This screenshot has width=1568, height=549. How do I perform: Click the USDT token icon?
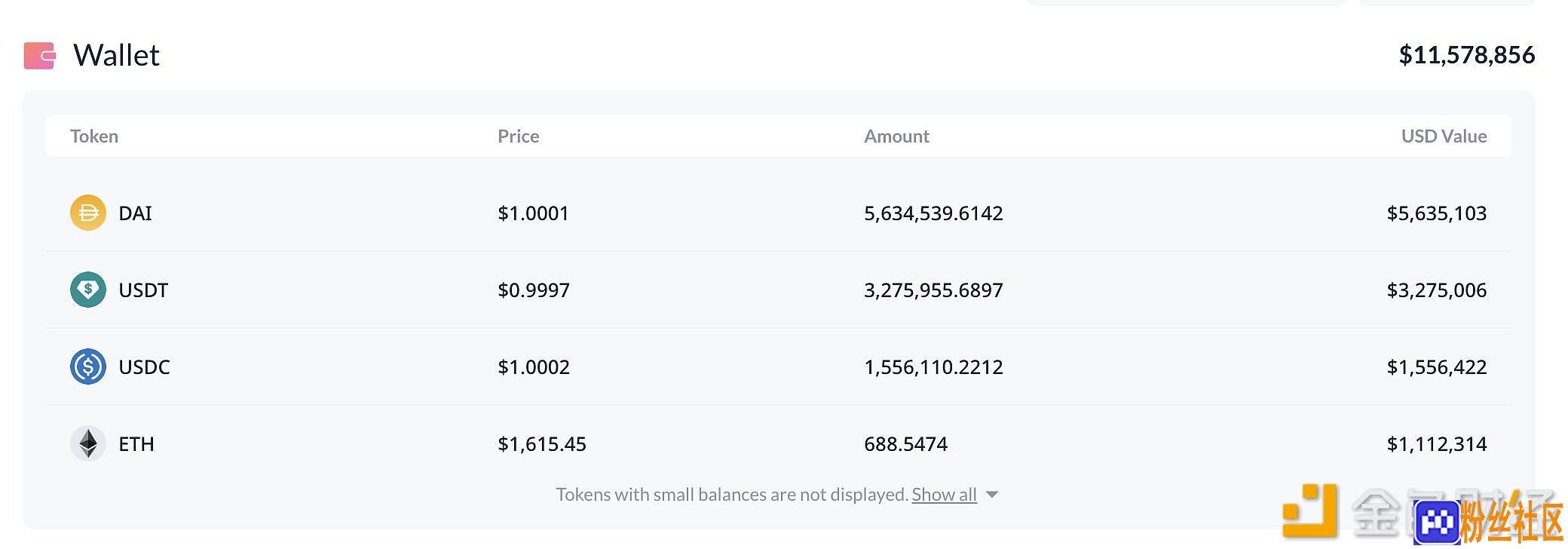tap(88, 290)
